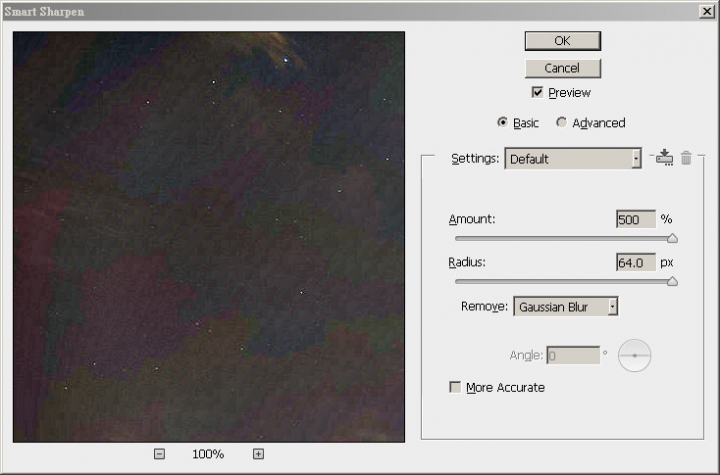Enable the More Accurate checkbox
Screen dimensions: 720x475
pos(455,387)
